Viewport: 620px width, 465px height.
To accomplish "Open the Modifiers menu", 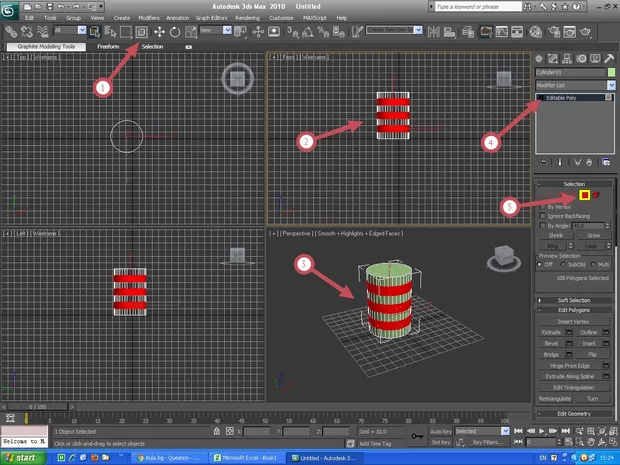I will coord(149,18).
